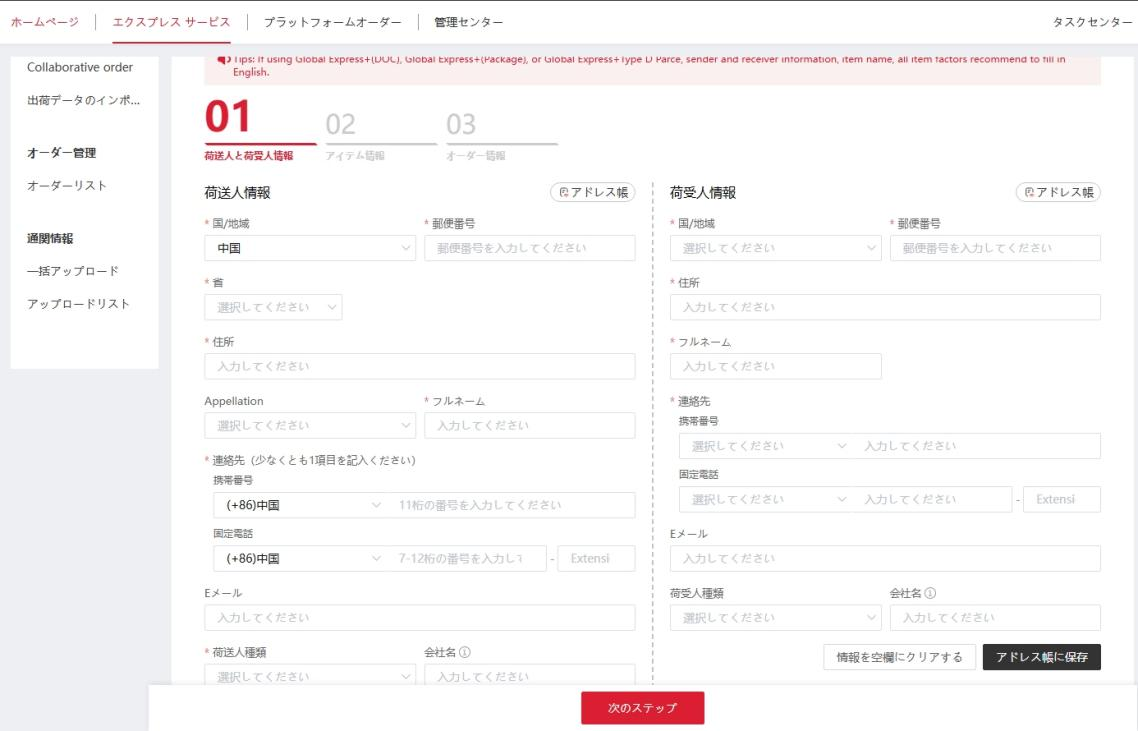Open the Appellation dropdown

(x=310, y=424)
